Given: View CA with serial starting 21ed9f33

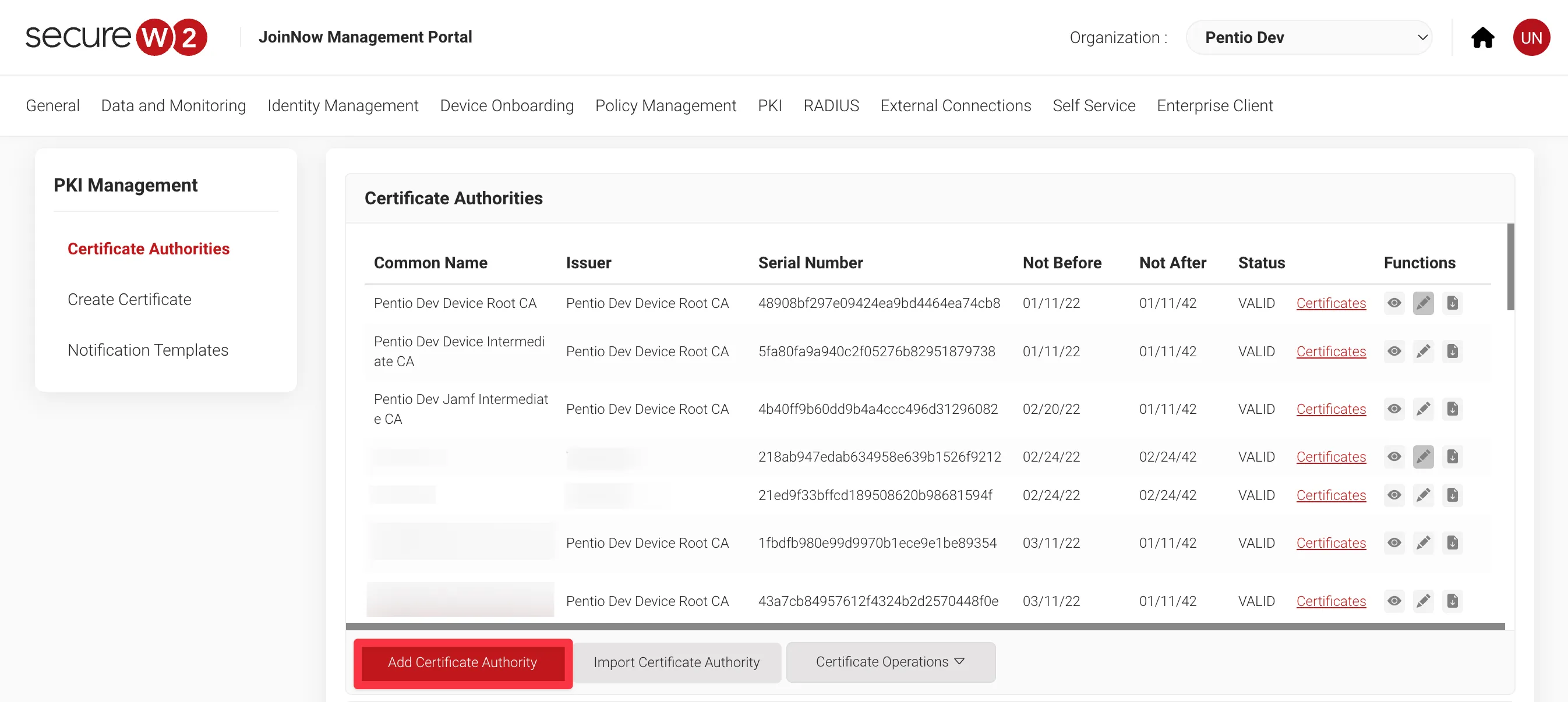Looking at the screenshot, I should pos(1394,495).
